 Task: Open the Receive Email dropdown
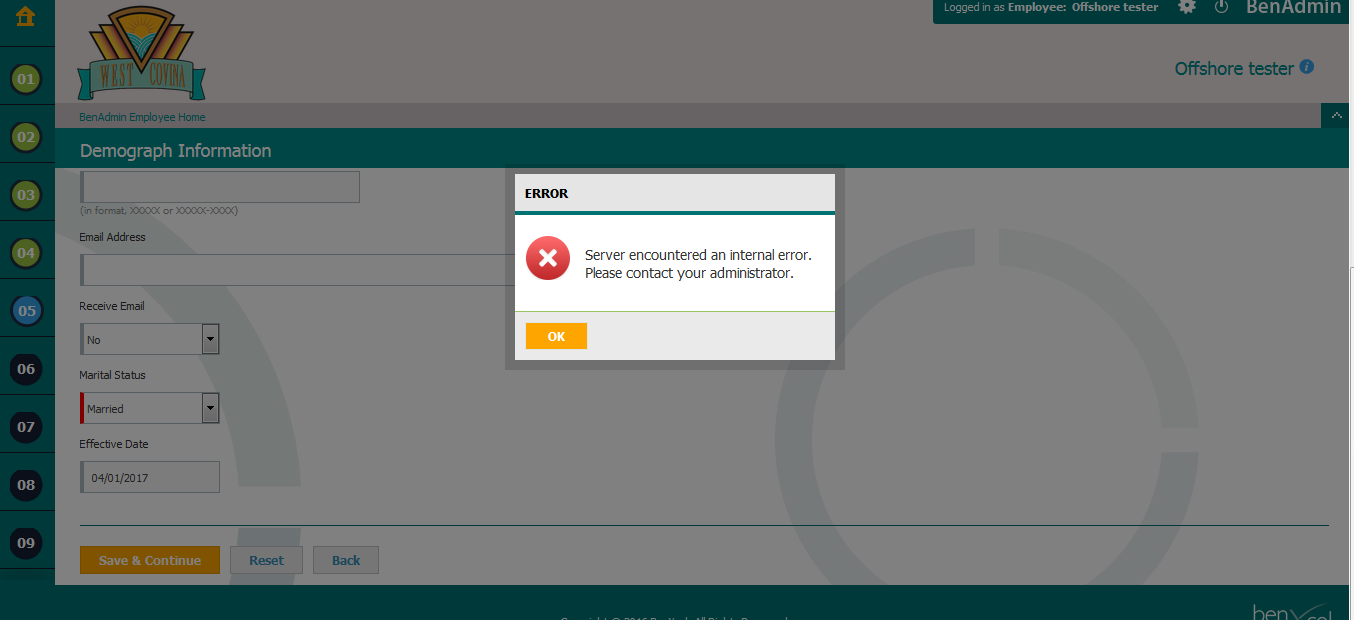(x=210, y=340)
